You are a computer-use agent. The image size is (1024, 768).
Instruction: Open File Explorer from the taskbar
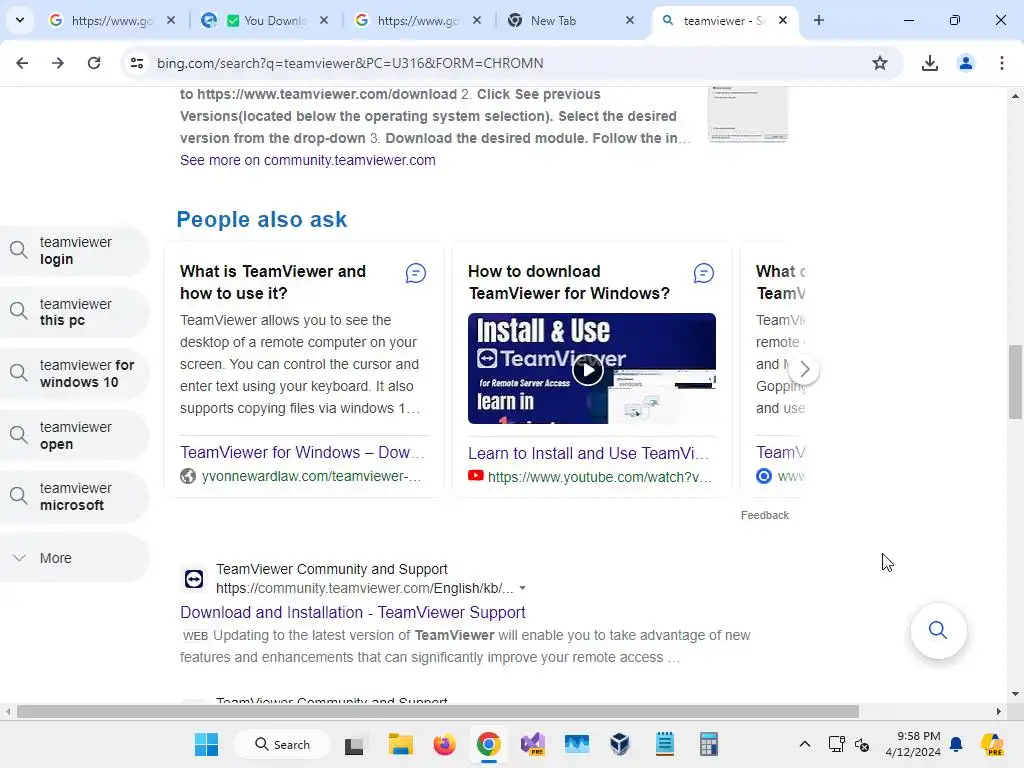(400, 744)
